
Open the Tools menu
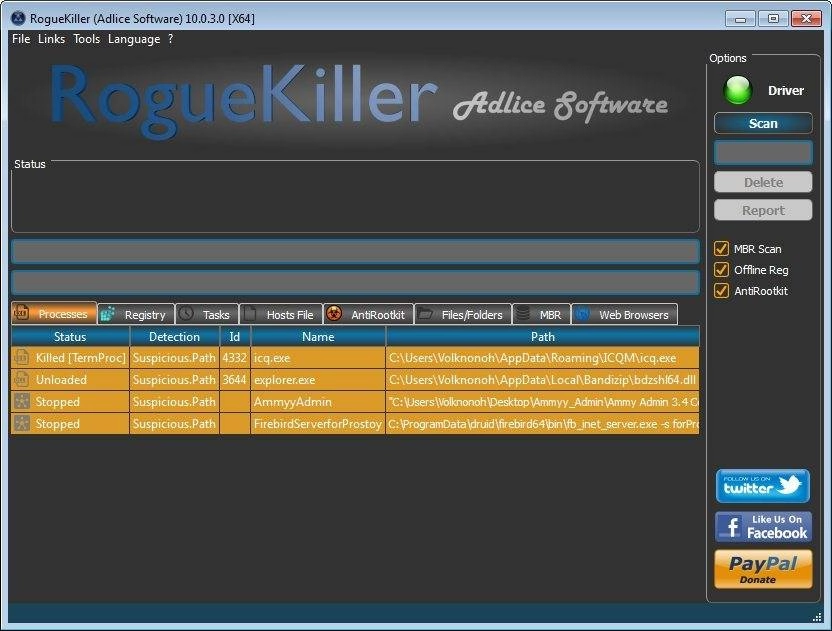[x=86, y=39]
